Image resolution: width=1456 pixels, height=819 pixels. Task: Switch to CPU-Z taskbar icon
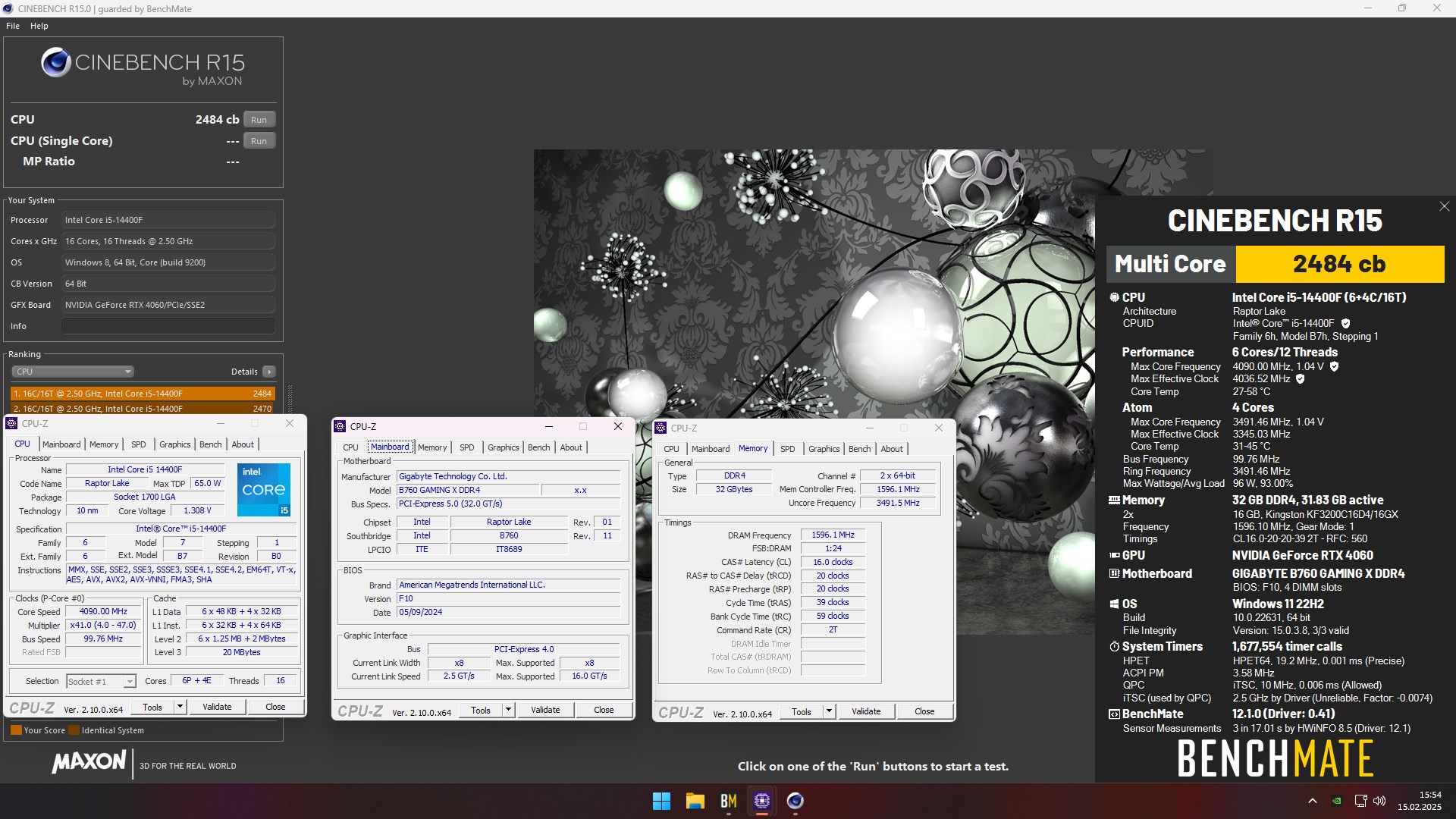[x=761, y=801]
